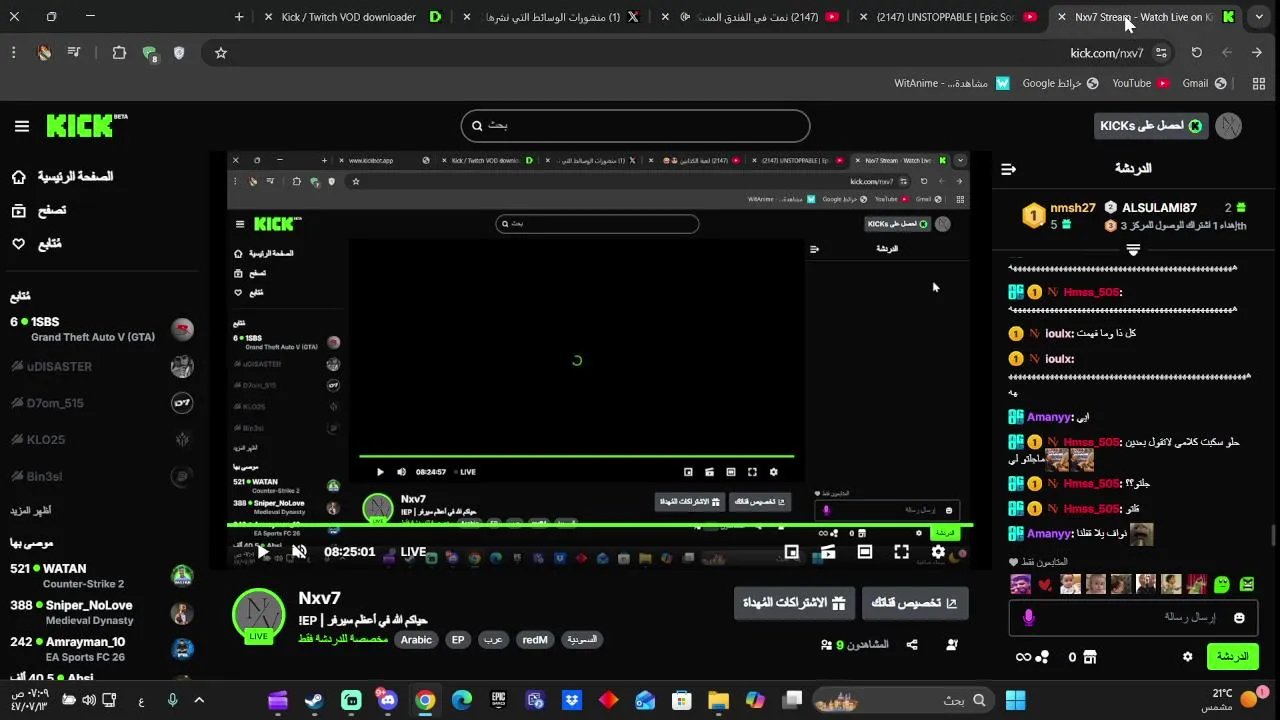
Task: Open Steam from the taskbar
Action: coord(314,700)
